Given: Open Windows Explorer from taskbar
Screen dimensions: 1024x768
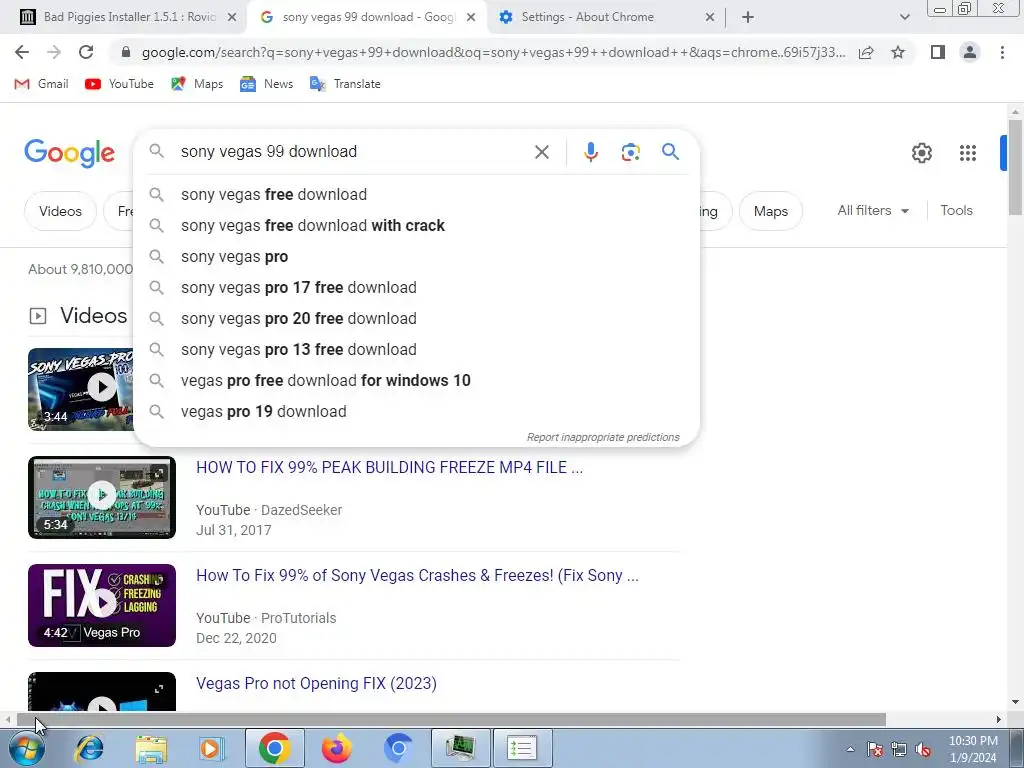Looking at the screenshot, I should coord(151,748).
